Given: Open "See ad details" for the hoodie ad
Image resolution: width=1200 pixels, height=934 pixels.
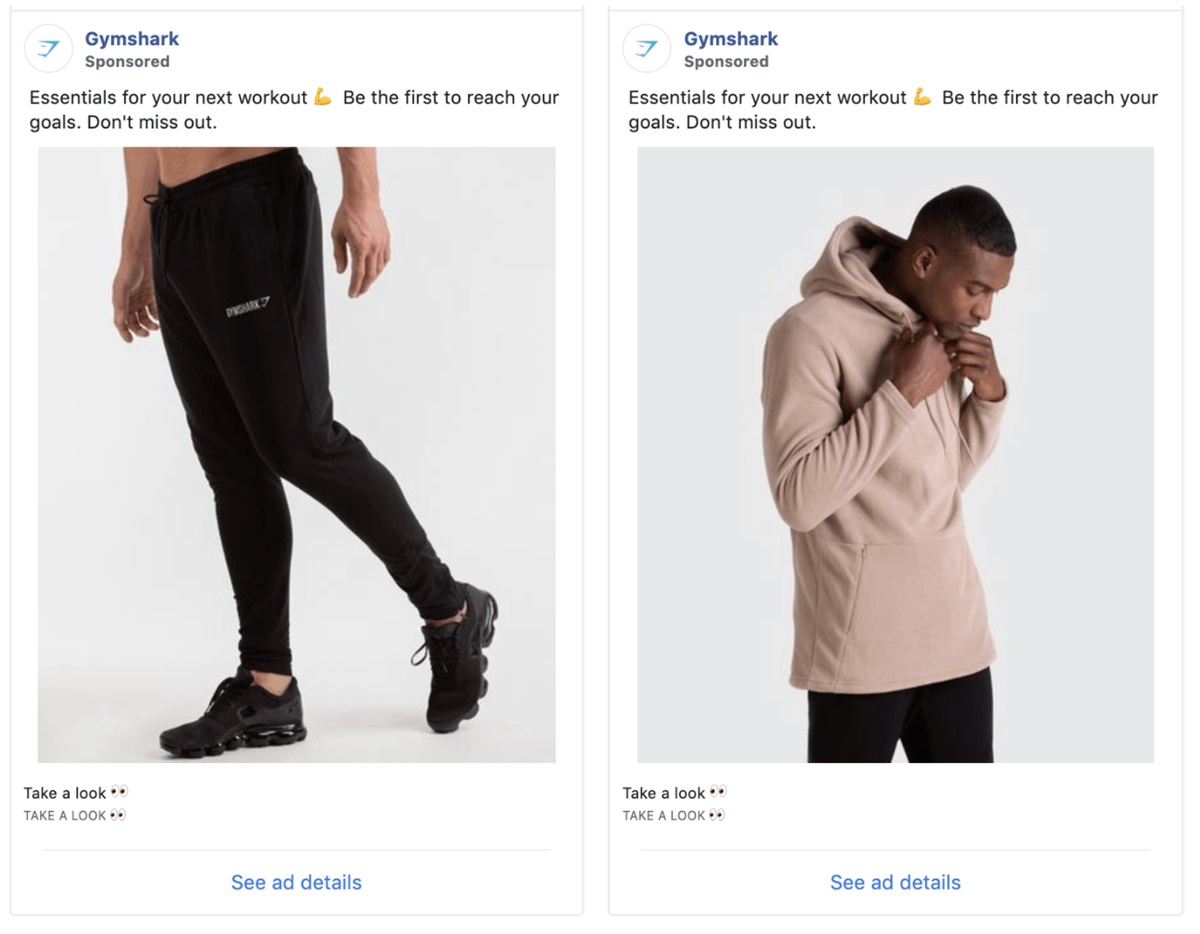Looking at the screenshot, I should click(x=895, y=882).
